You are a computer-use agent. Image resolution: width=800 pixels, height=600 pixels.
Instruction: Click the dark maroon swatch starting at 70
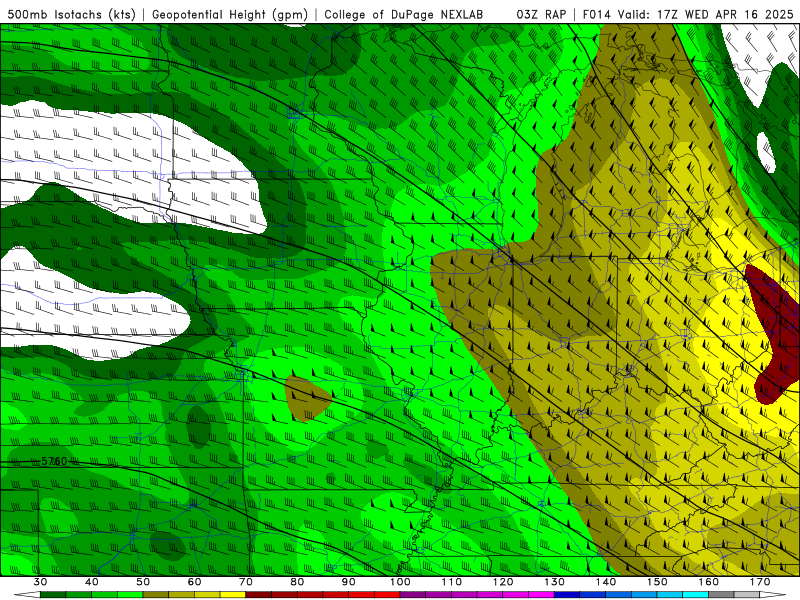259,595
